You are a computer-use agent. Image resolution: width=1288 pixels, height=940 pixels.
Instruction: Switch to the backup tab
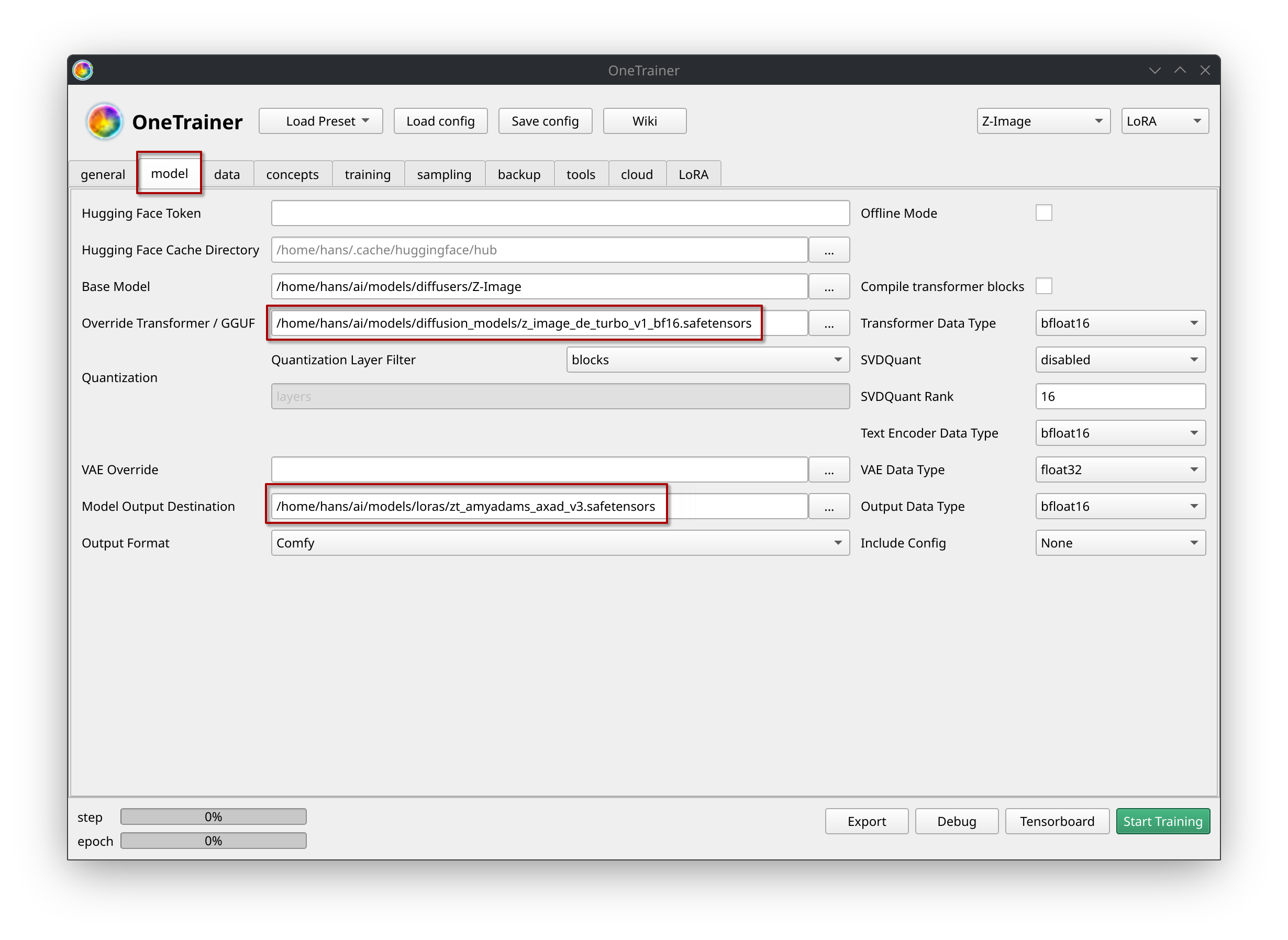[x=519, y=174]
